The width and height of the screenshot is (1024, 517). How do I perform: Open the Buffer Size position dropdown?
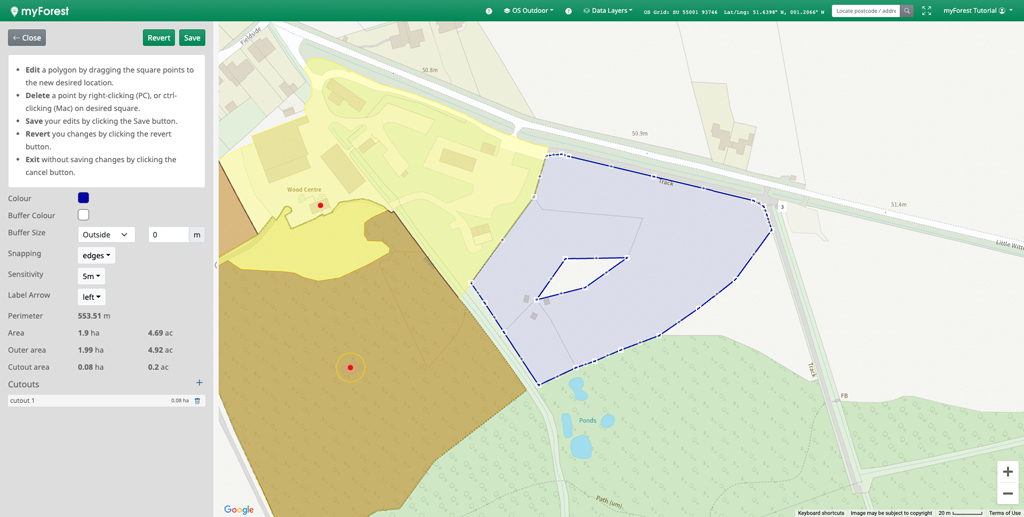click(106, 234)
